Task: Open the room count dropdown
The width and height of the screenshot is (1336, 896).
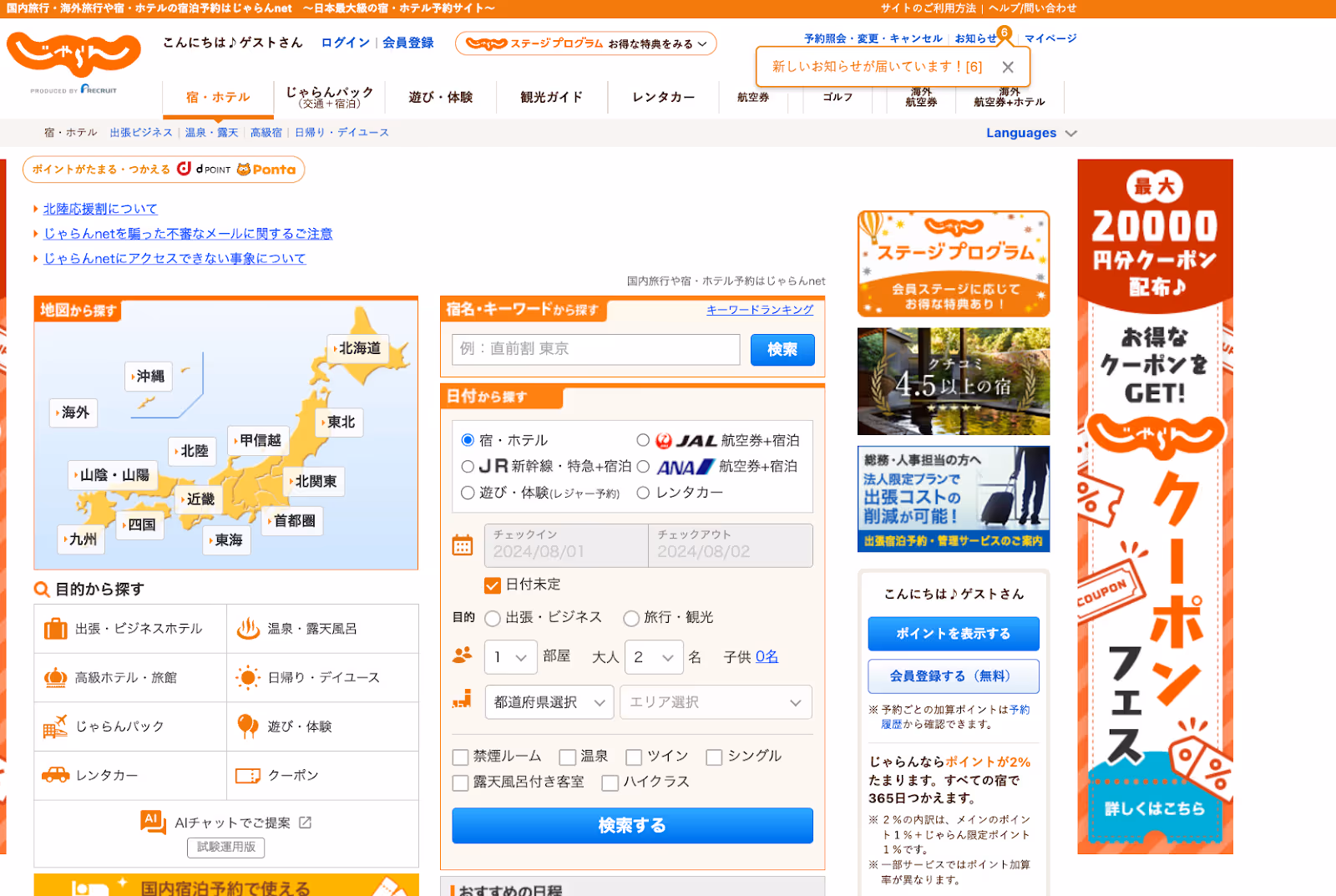Action: click(511, 657)
